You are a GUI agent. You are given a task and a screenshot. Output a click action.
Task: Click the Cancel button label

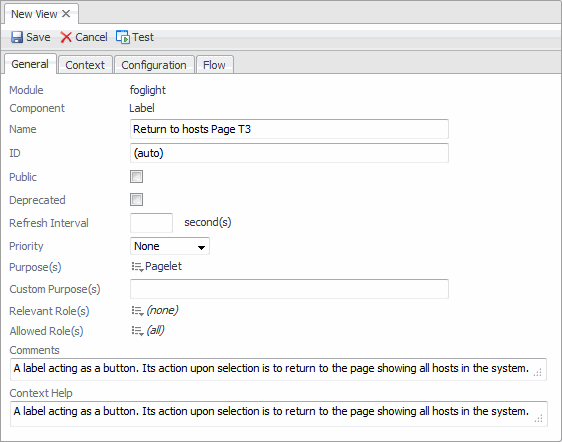[x=91, y=37]
